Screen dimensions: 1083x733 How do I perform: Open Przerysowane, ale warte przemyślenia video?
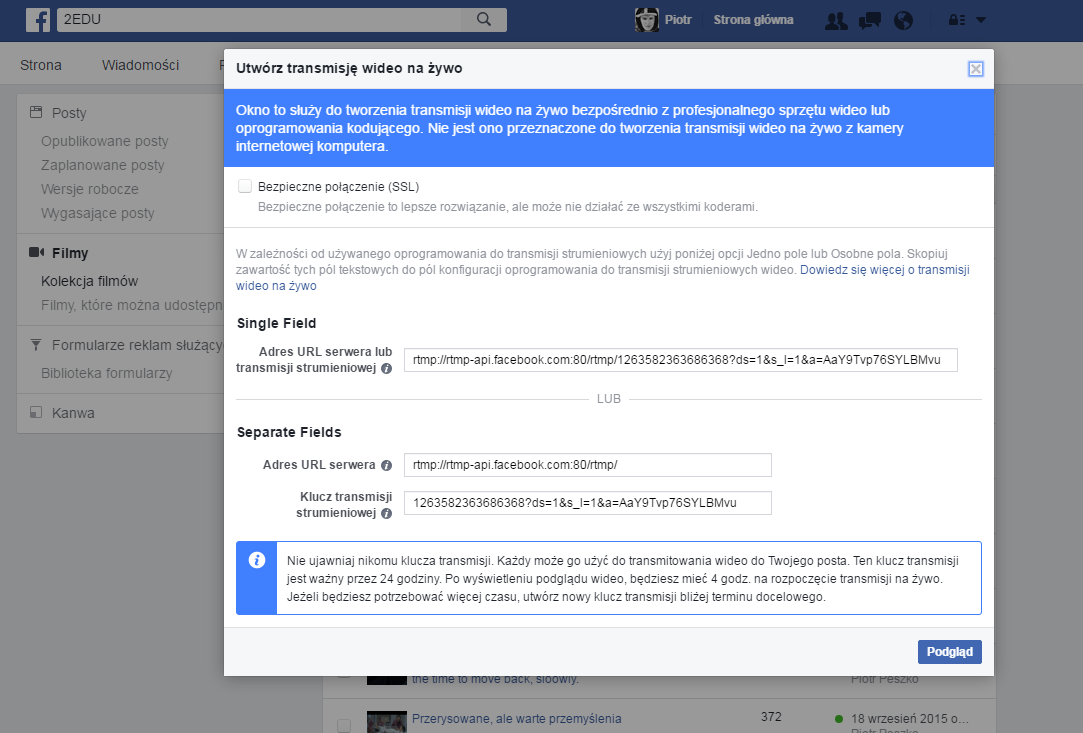[x=517, y=718]
